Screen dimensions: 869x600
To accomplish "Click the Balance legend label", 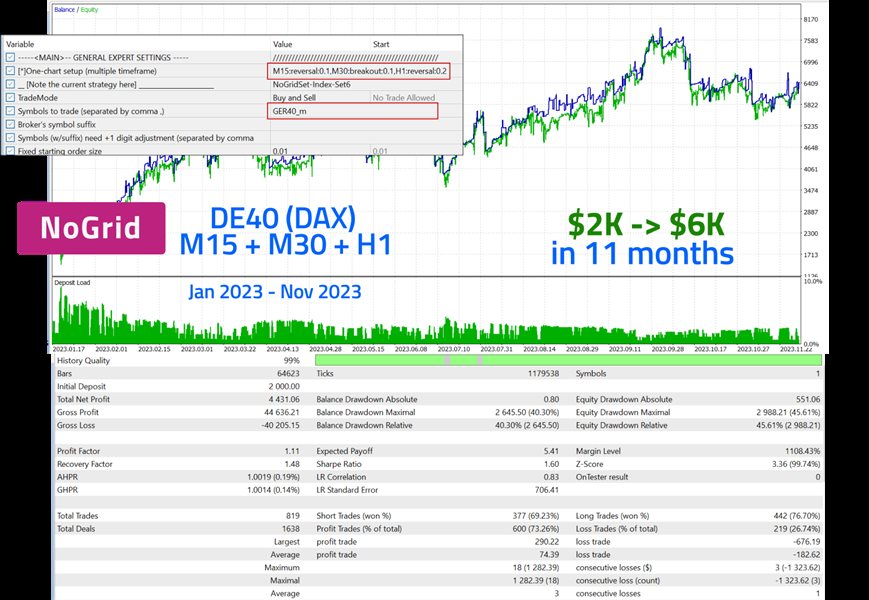I will [64, 10].
